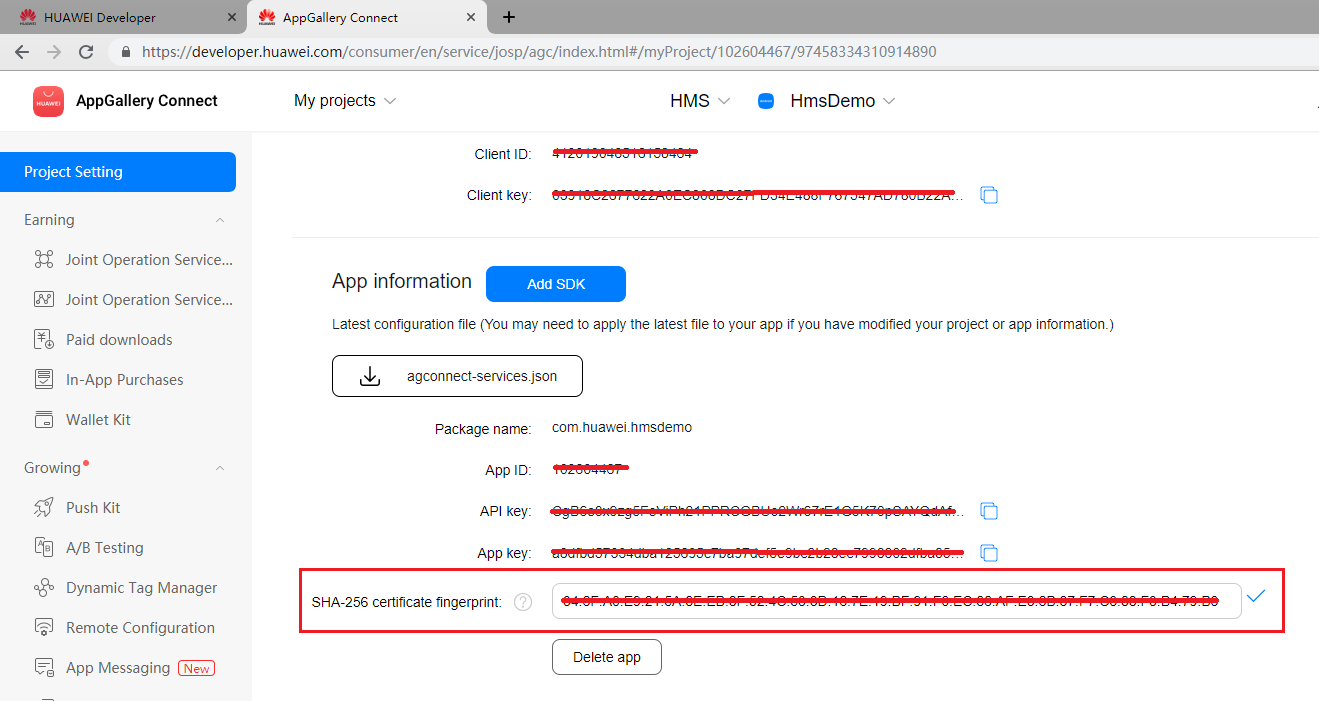Click the Growing section label
The height and width of the screenshot is (701, 1319).
[x=52, y=468]
